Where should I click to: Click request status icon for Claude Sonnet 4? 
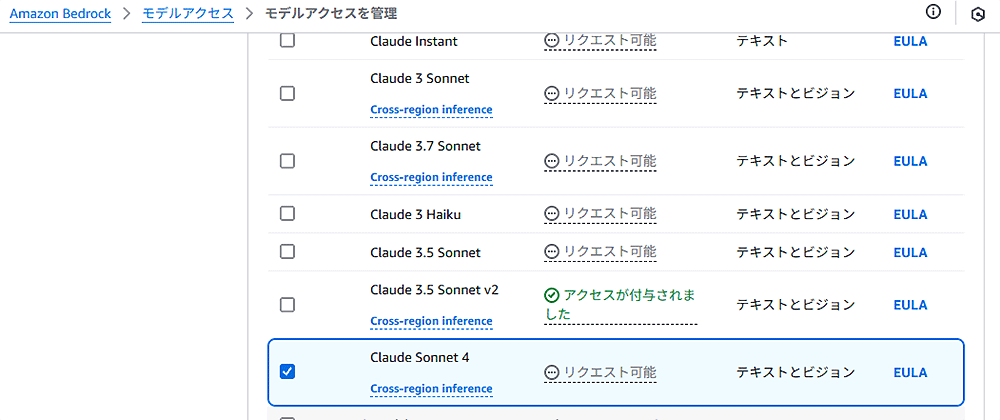point(551,372)
